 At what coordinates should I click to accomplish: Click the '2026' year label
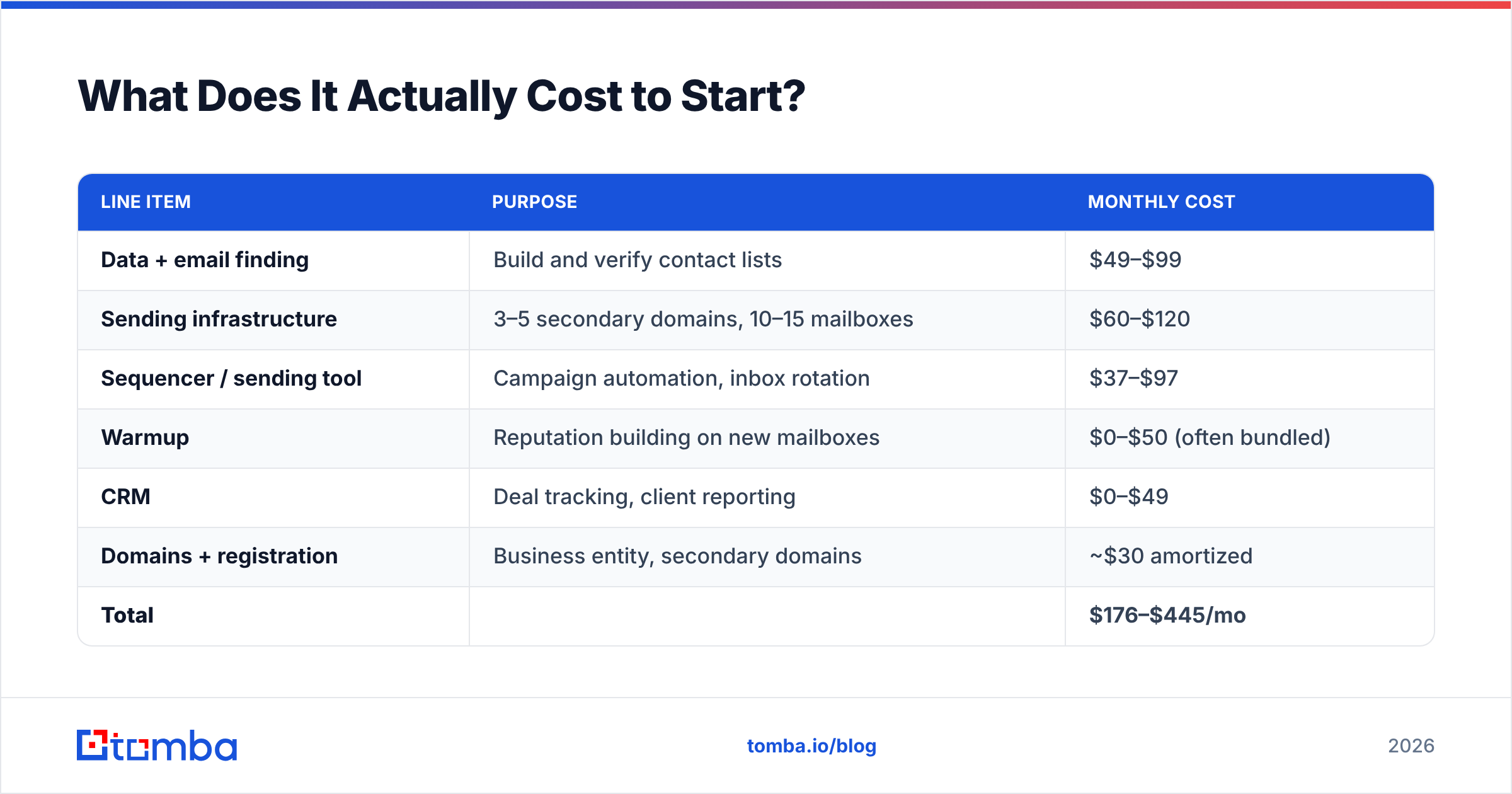[1411, 746]
